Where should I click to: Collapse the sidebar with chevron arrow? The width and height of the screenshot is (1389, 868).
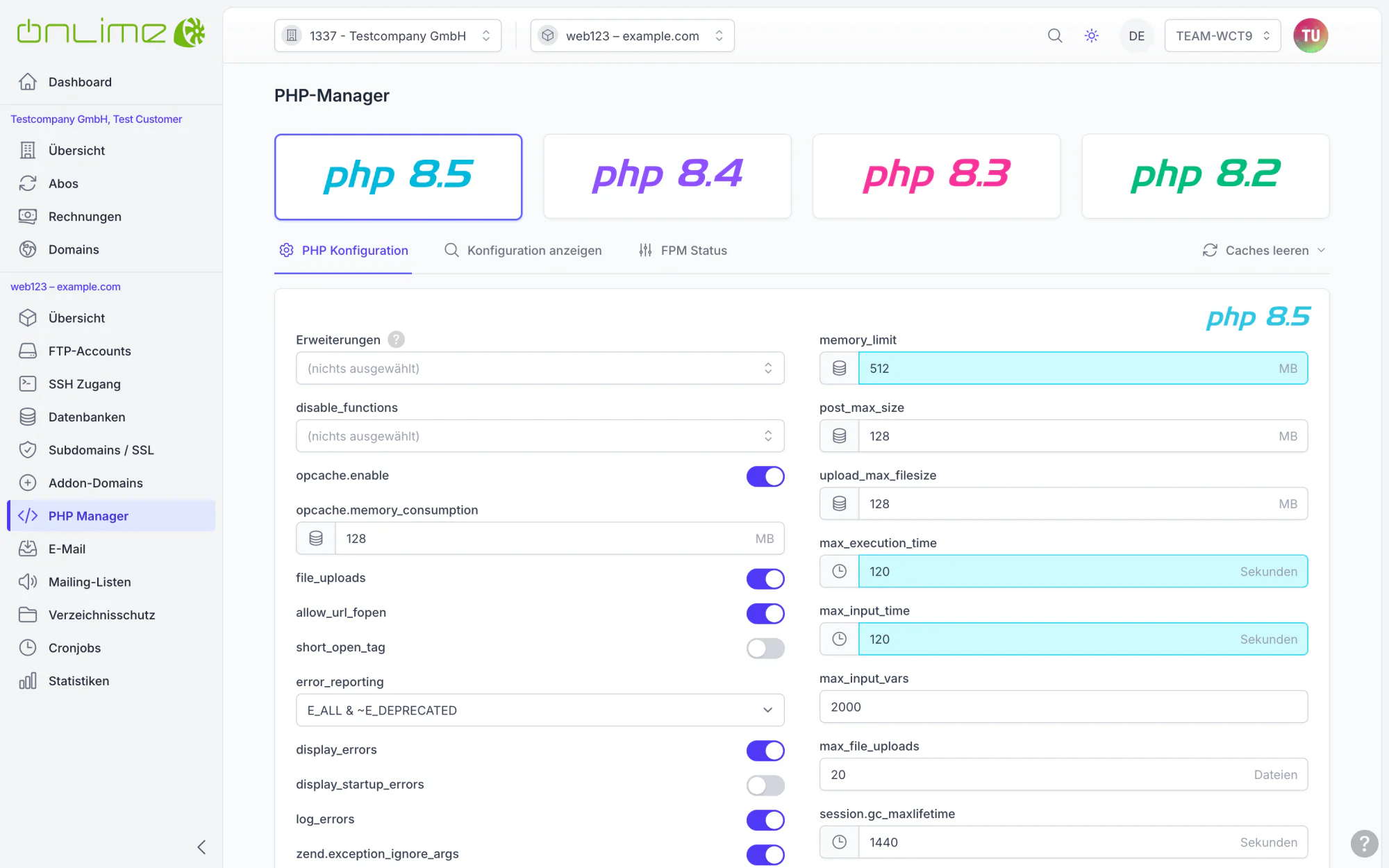click(x=201, y=847)
